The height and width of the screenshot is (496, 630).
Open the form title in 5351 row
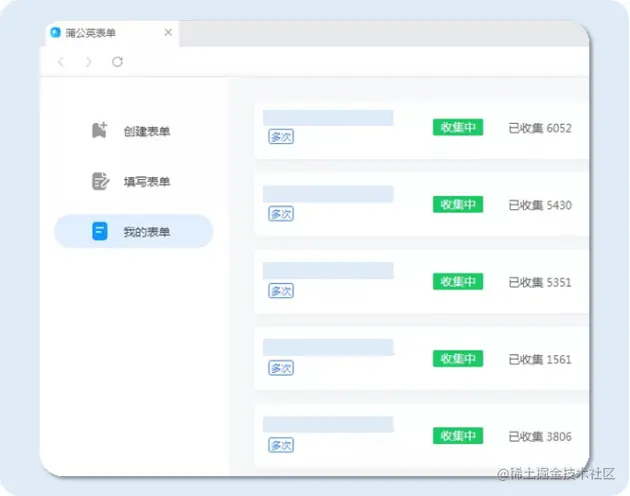click(x=328, y=271)
